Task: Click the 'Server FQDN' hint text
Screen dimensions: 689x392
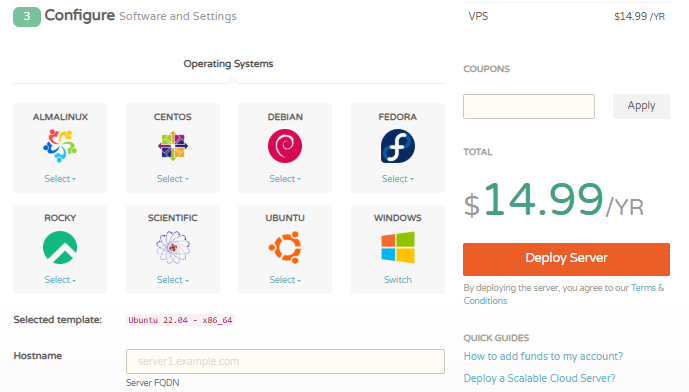Action: (152, 383)
